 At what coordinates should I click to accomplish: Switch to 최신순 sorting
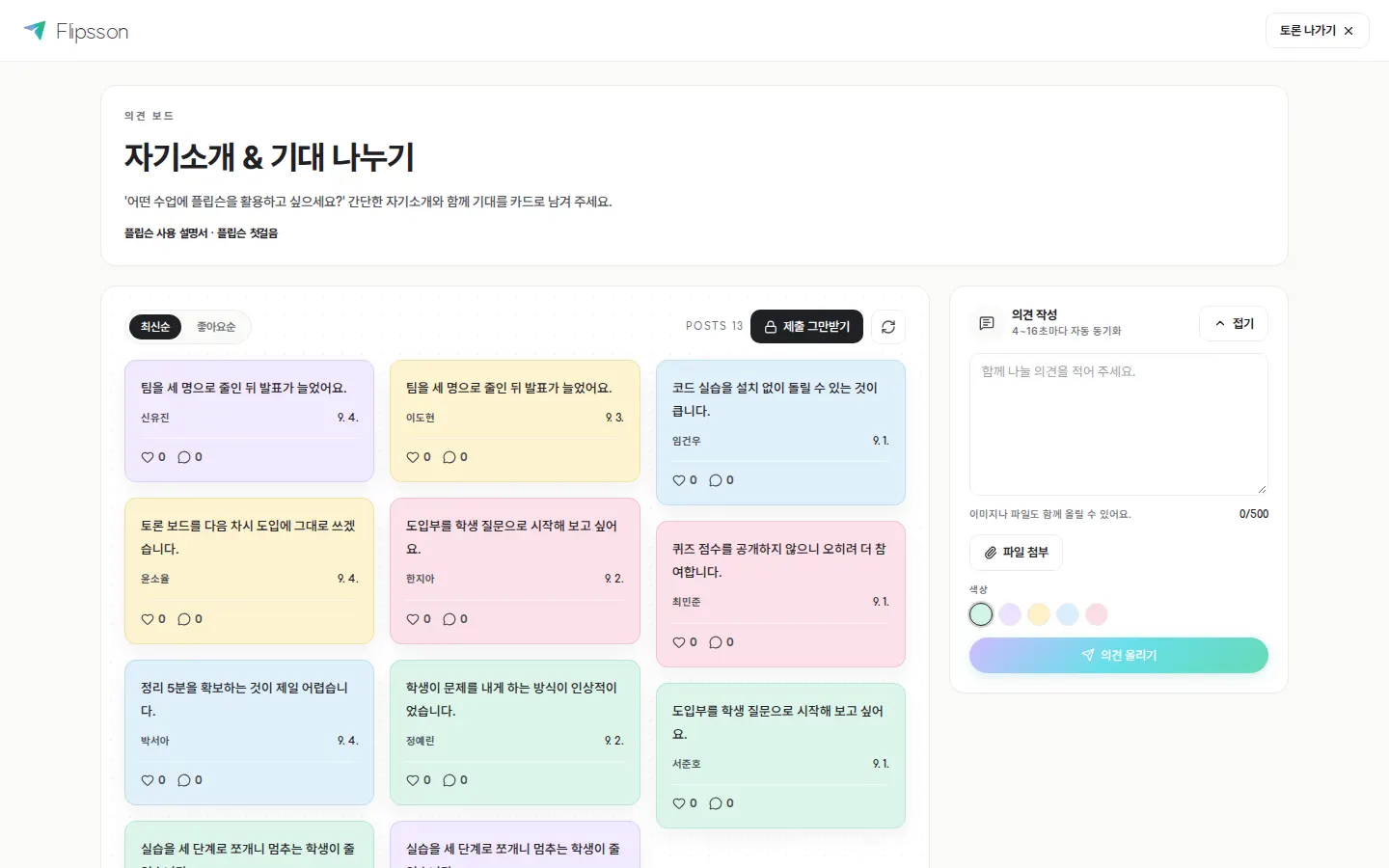155,327
